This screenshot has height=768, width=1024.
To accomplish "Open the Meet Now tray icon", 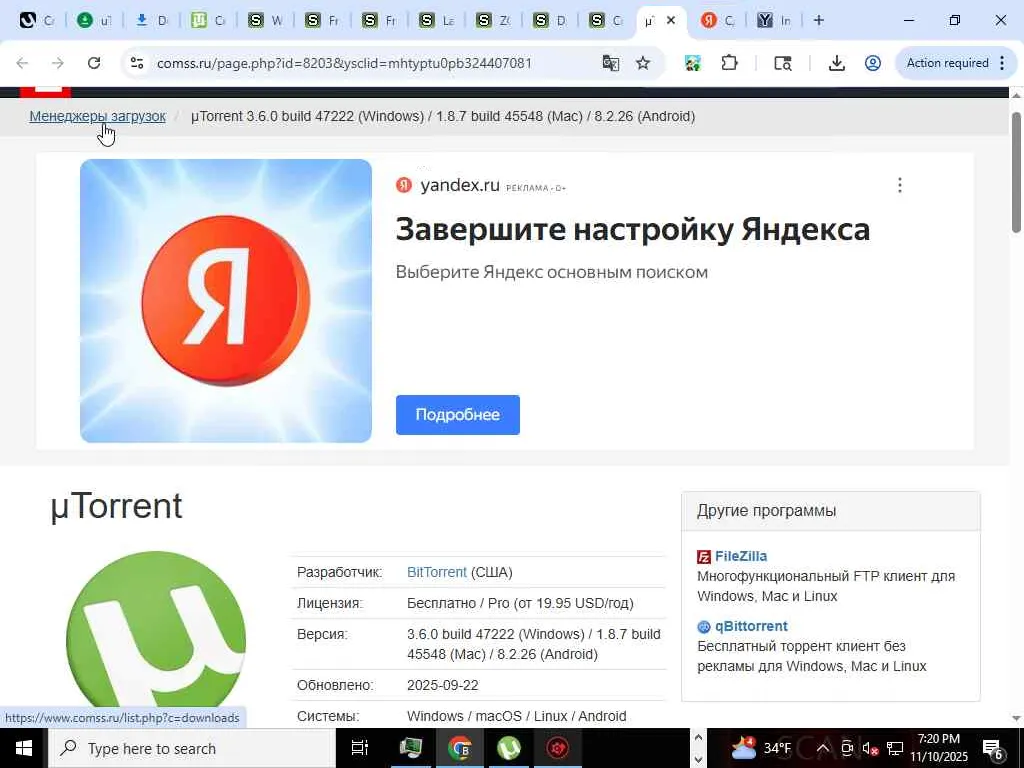I will [847, 748].
